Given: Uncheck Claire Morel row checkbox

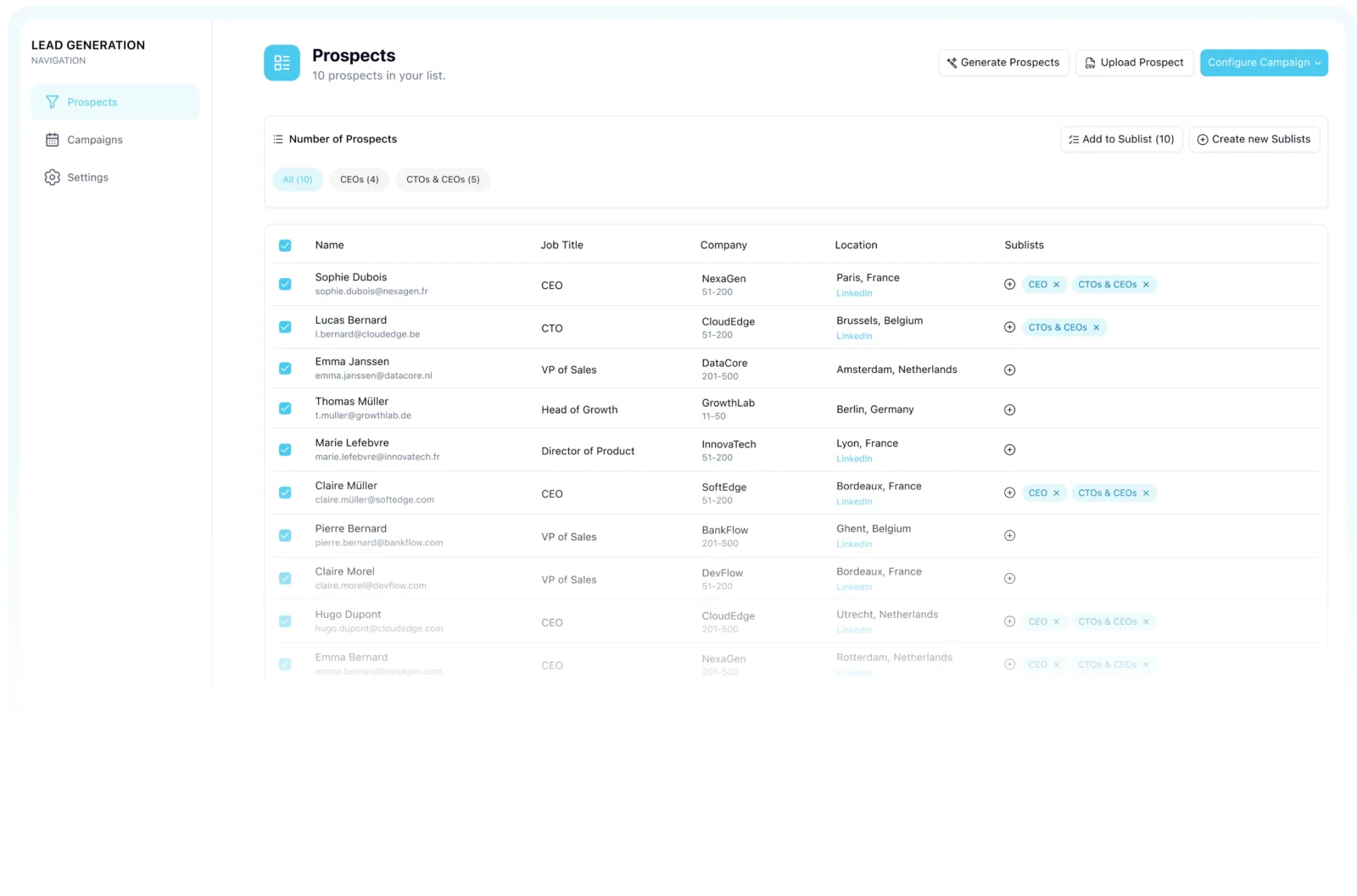Looking at the screenshot, I should (x=285, y=578).
